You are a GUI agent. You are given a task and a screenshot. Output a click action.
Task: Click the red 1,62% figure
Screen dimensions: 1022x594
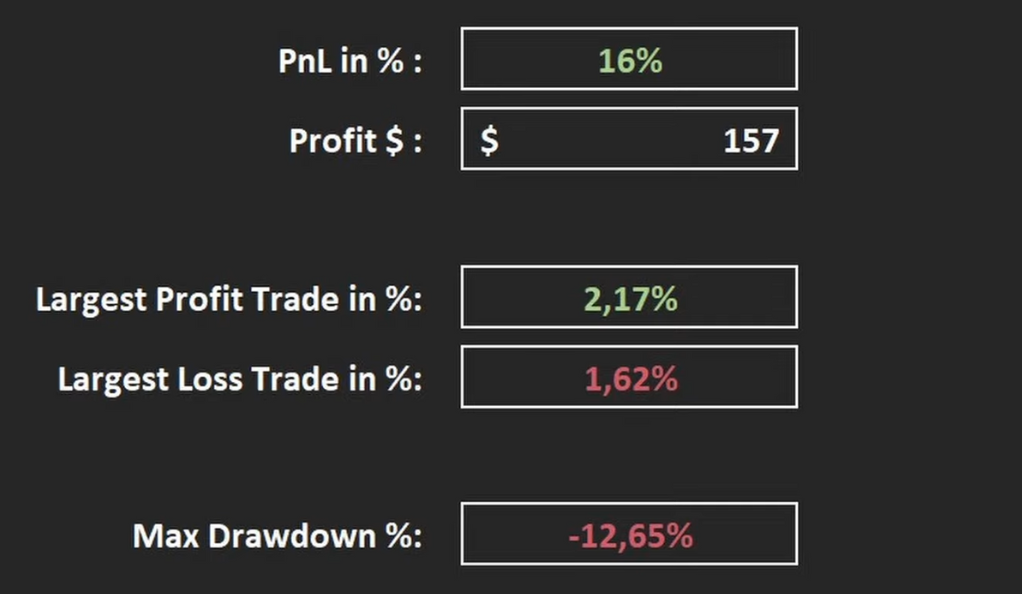[x=631, y=379]
